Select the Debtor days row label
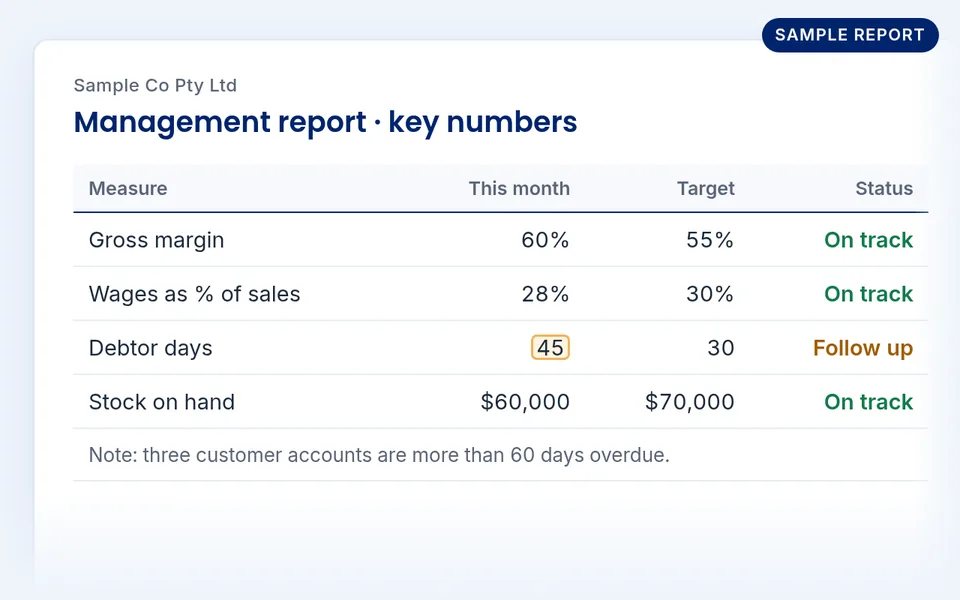 point(151,348)
